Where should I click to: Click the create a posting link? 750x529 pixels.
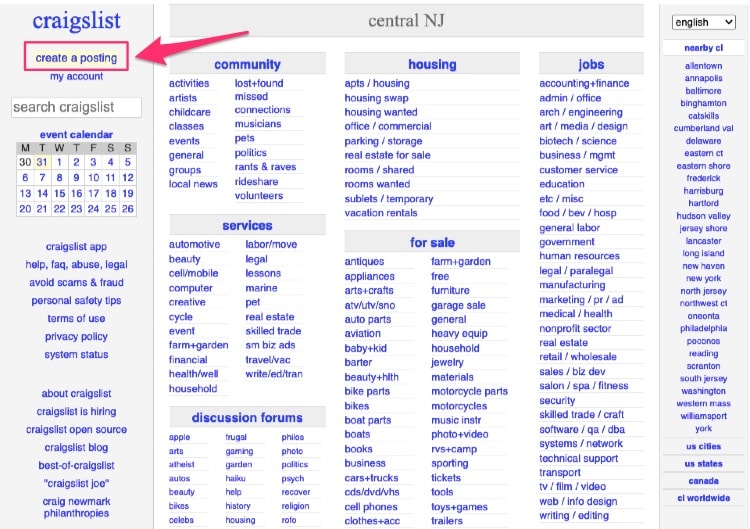pos(76,57)
